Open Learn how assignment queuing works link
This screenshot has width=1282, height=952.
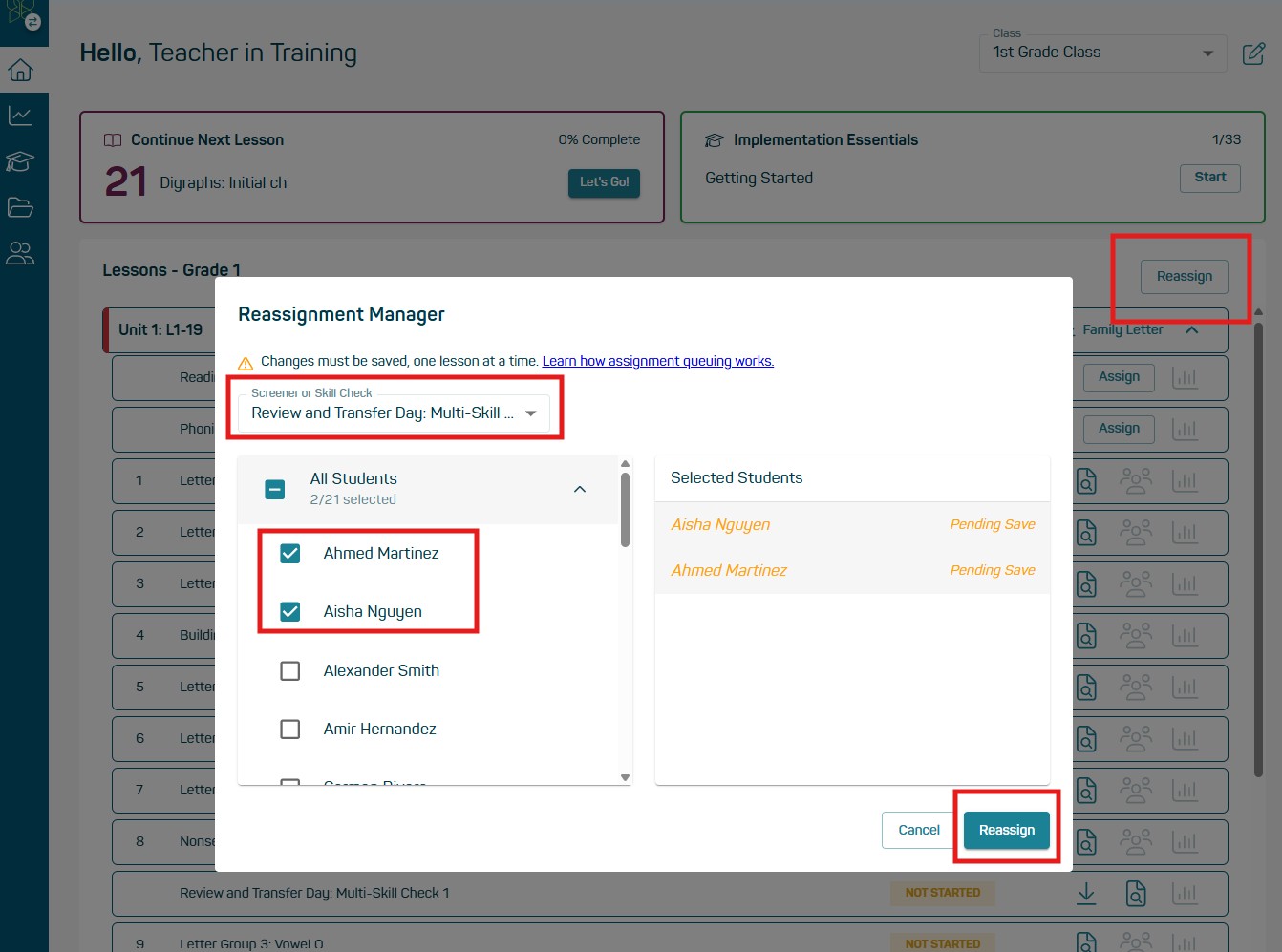point(658,361)
